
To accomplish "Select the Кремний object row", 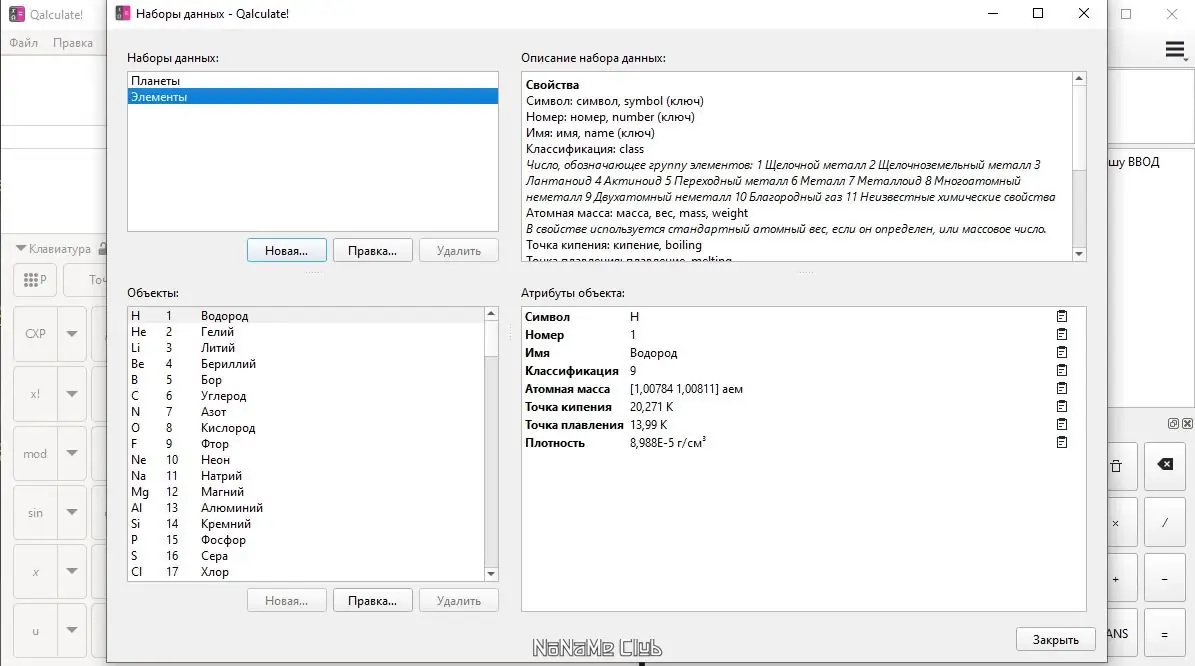I will [x=306, y=524].
